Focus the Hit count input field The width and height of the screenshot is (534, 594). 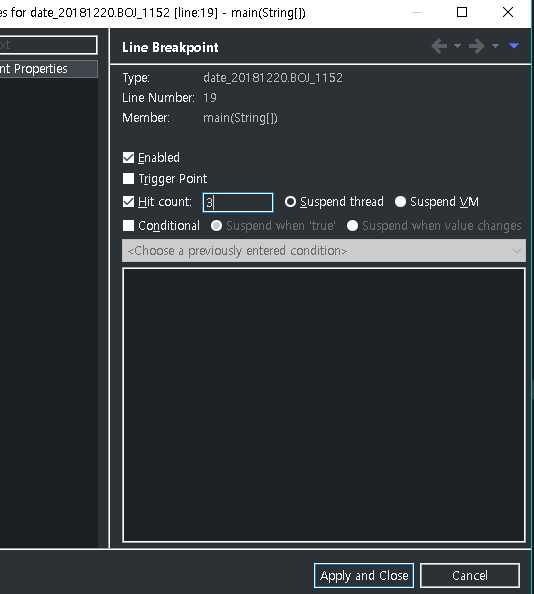[x=238, y=202]
